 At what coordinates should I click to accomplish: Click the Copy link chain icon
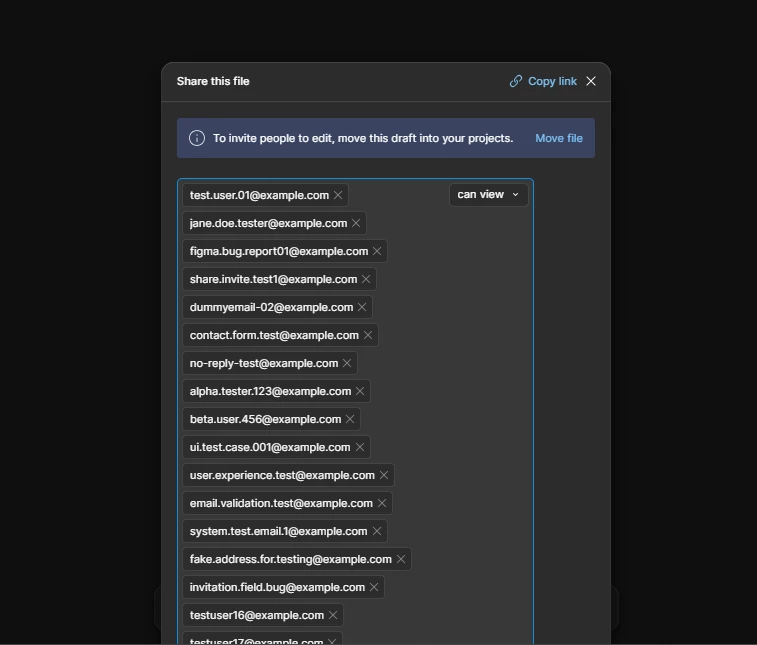coord(516,81)
